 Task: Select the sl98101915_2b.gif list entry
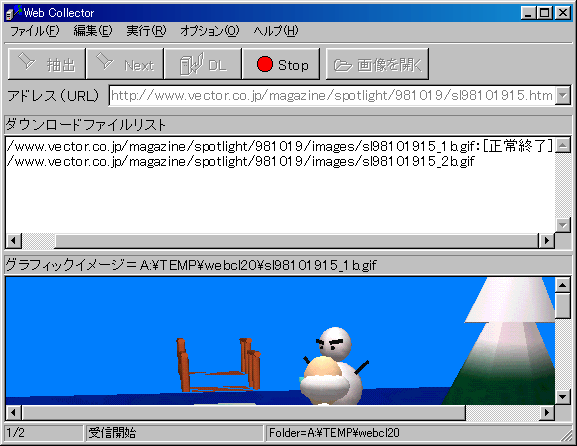click(241, 162)
